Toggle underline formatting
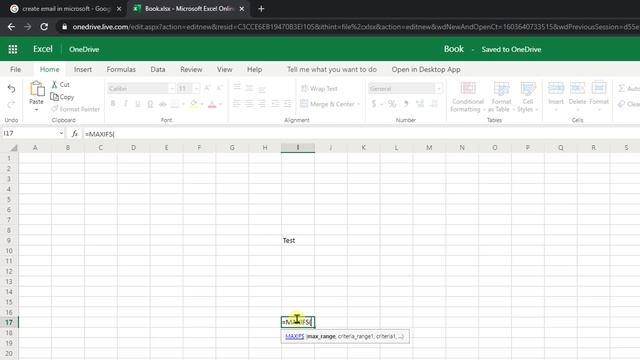Viewport: 640px width, 360px height. 138,104
